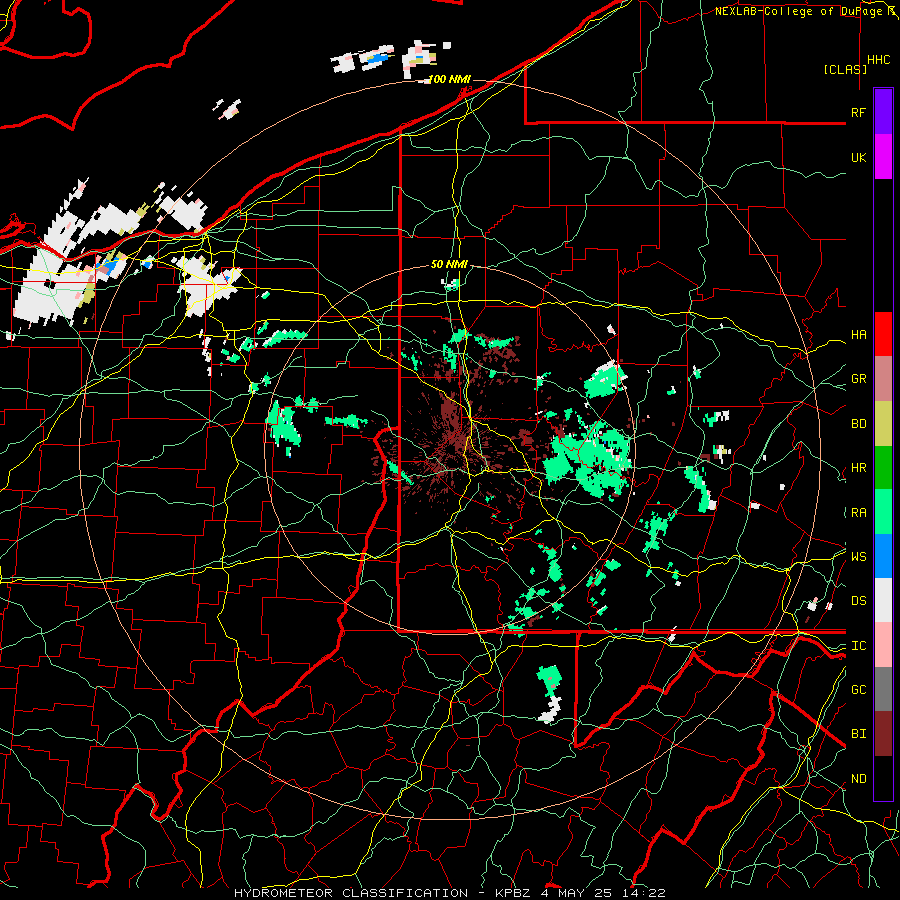Click the 100 NMI range ring label
This screenshot has width=900, height=900.
[449, 79]
